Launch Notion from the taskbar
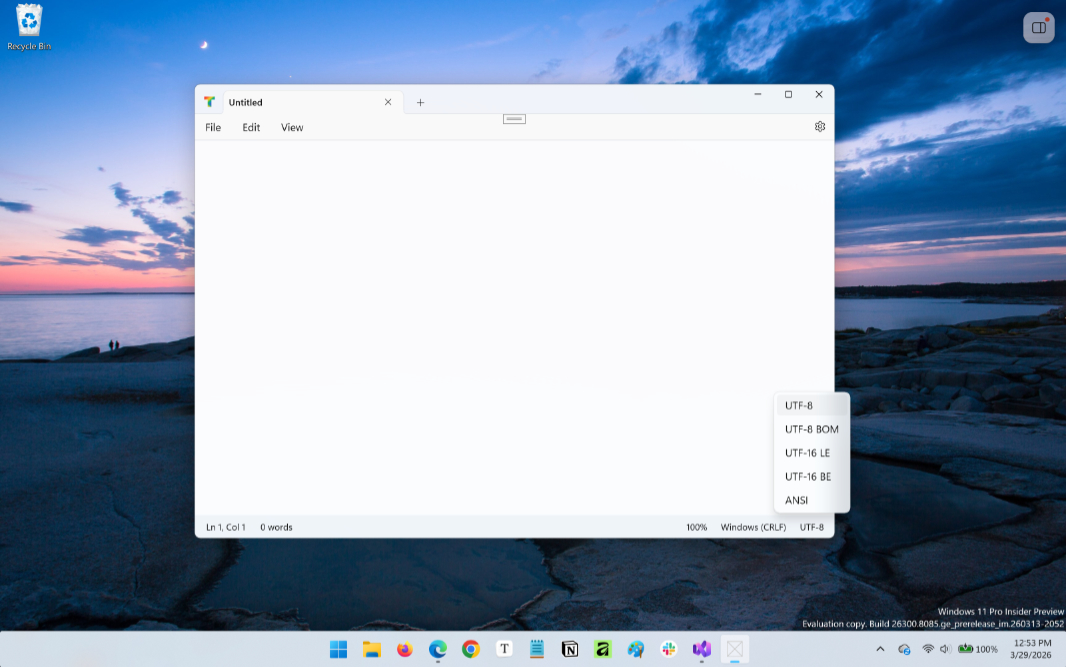Screen dimensions: 1066x667 click(570, 649)
